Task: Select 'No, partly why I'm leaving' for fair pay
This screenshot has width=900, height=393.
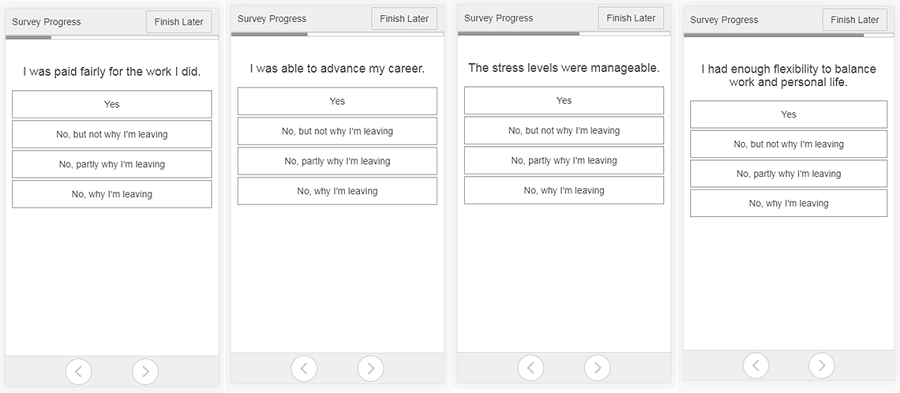Action: (x=112, y=164)
